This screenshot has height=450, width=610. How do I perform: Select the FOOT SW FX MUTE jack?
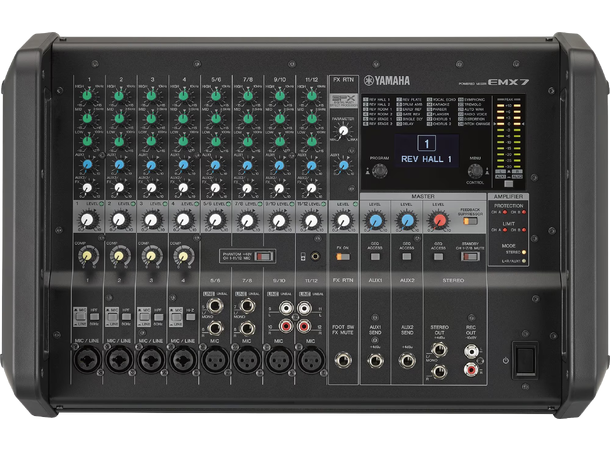point(343,360)
